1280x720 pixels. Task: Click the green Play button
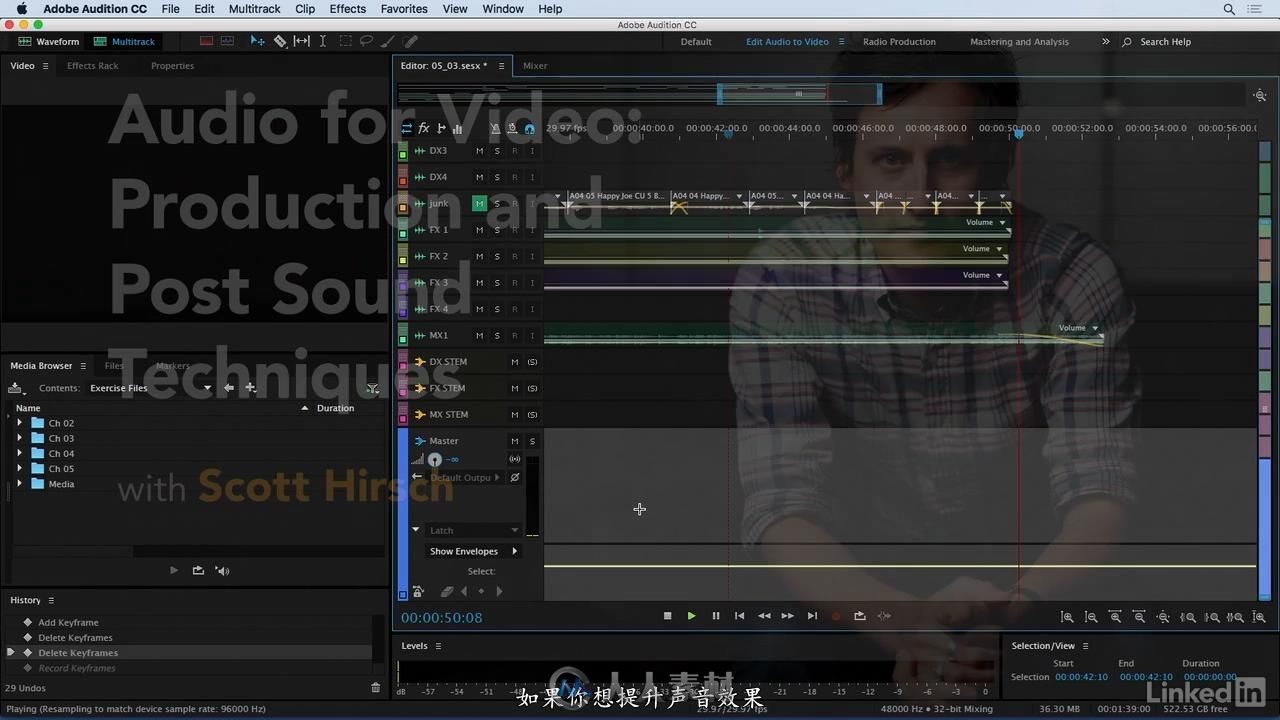[691, 616]
